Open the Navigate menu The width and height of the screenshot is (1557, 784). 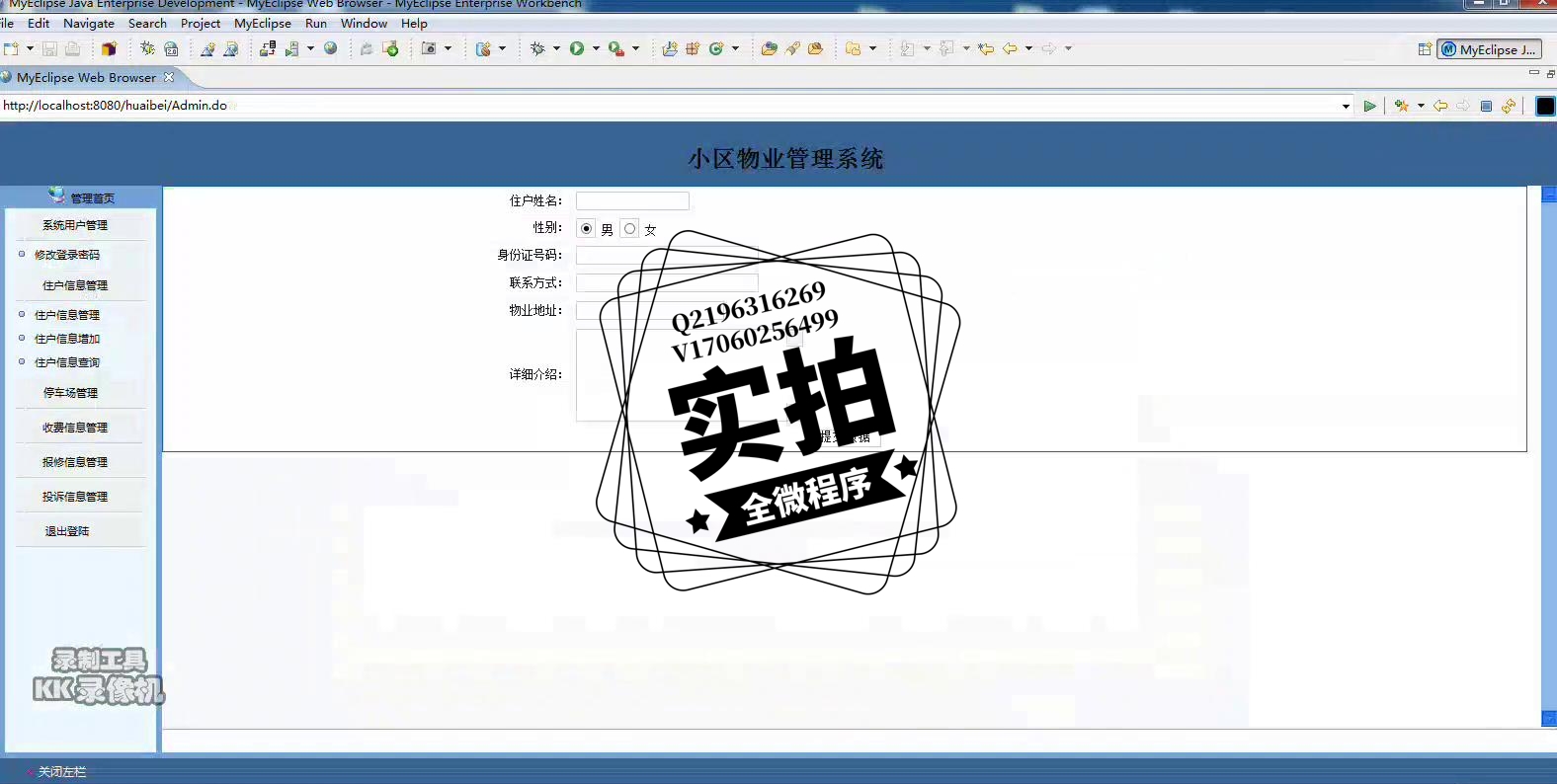[89, 24]
